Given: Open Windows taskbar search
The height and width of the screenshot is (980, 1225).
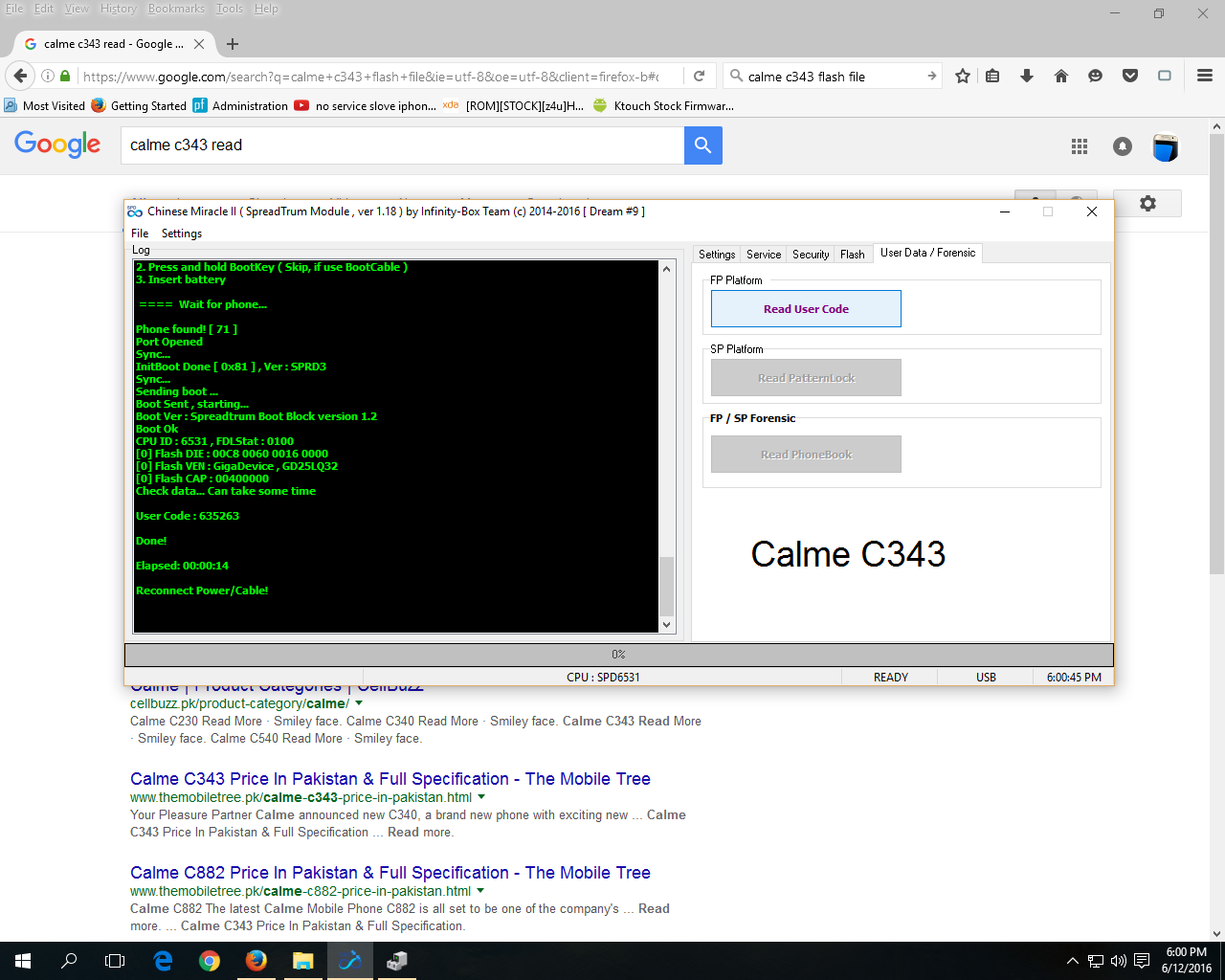Looking at the screenshot, I should 69,961.
